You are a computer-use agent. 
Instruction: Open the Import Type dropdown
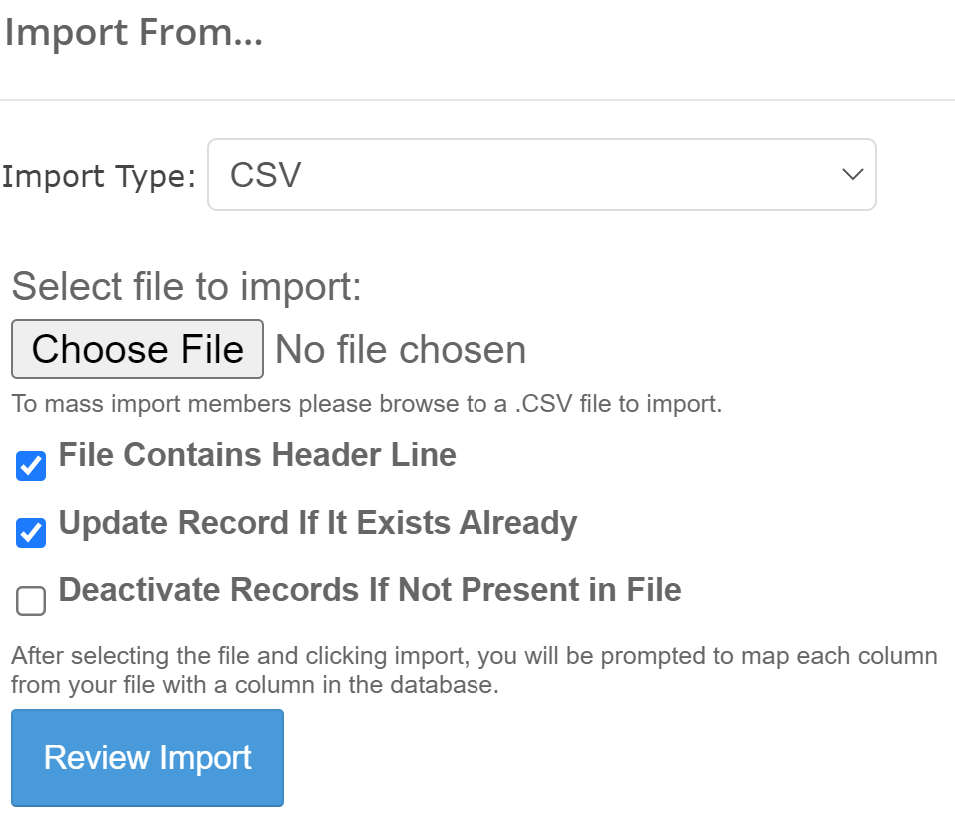click(541, 175)
